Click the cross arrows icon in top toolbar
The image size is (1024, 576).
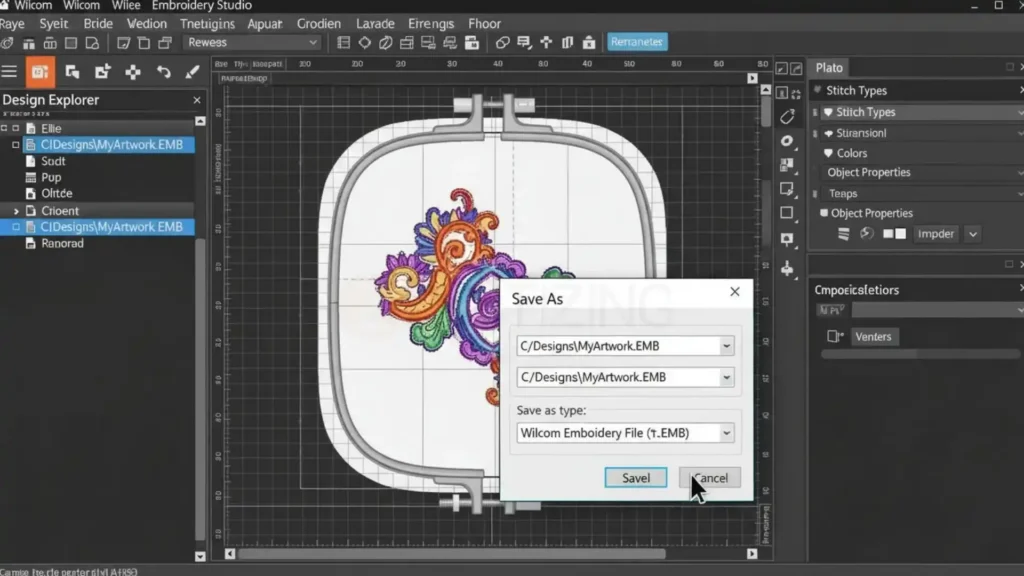[546, 42]
